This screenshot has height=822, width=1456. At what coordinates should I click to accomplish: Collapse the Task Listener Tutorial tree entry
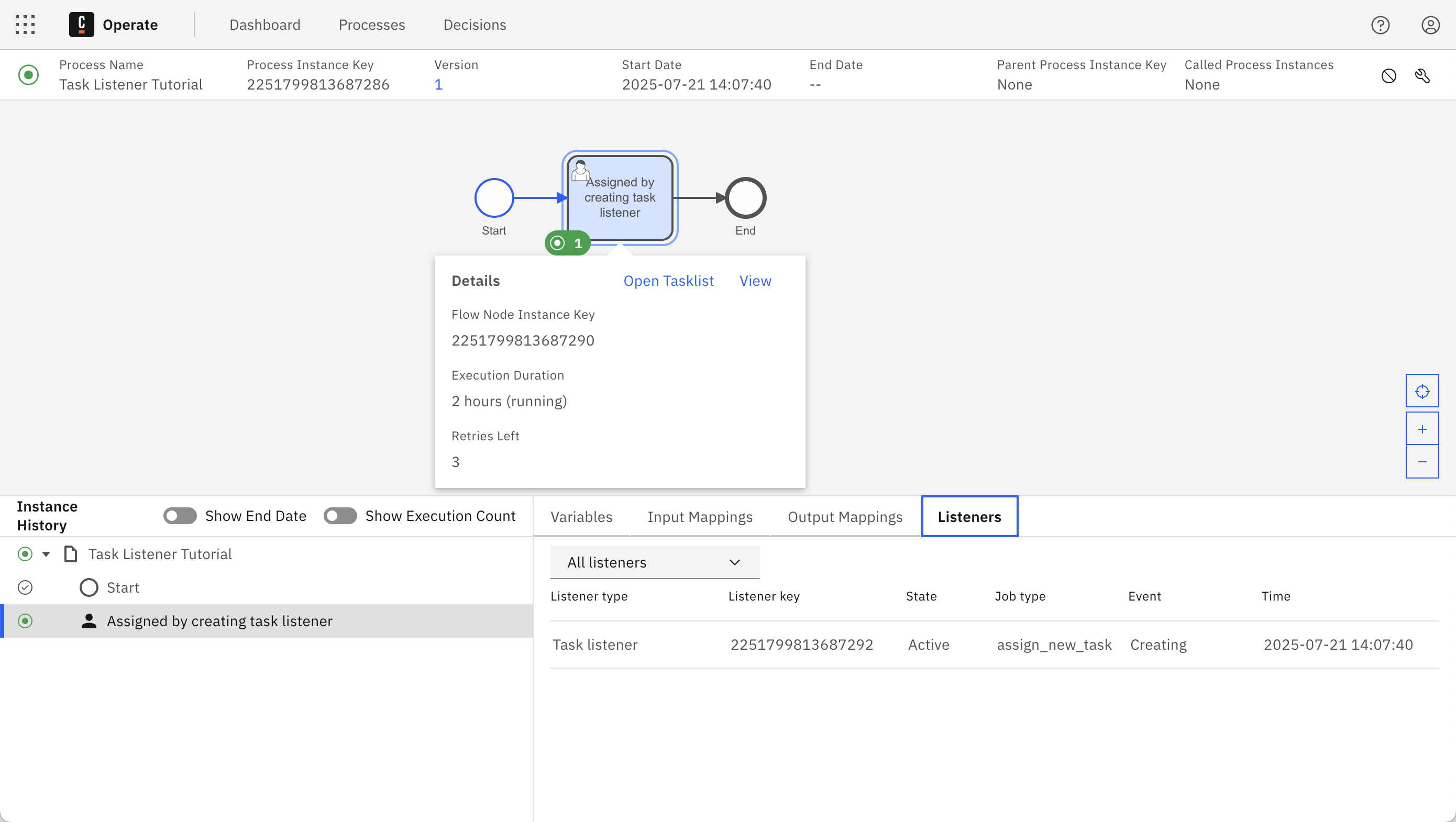46,553
